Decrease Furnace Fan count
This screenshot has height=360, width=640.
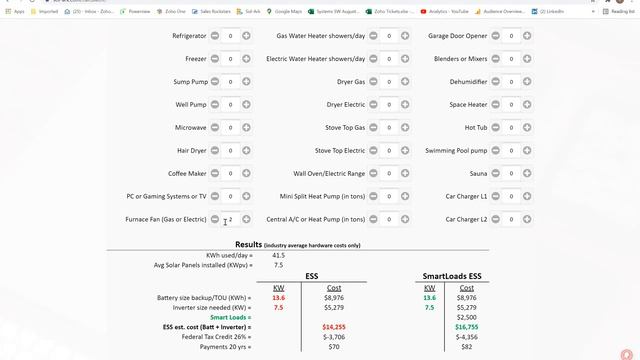(215, 219)
